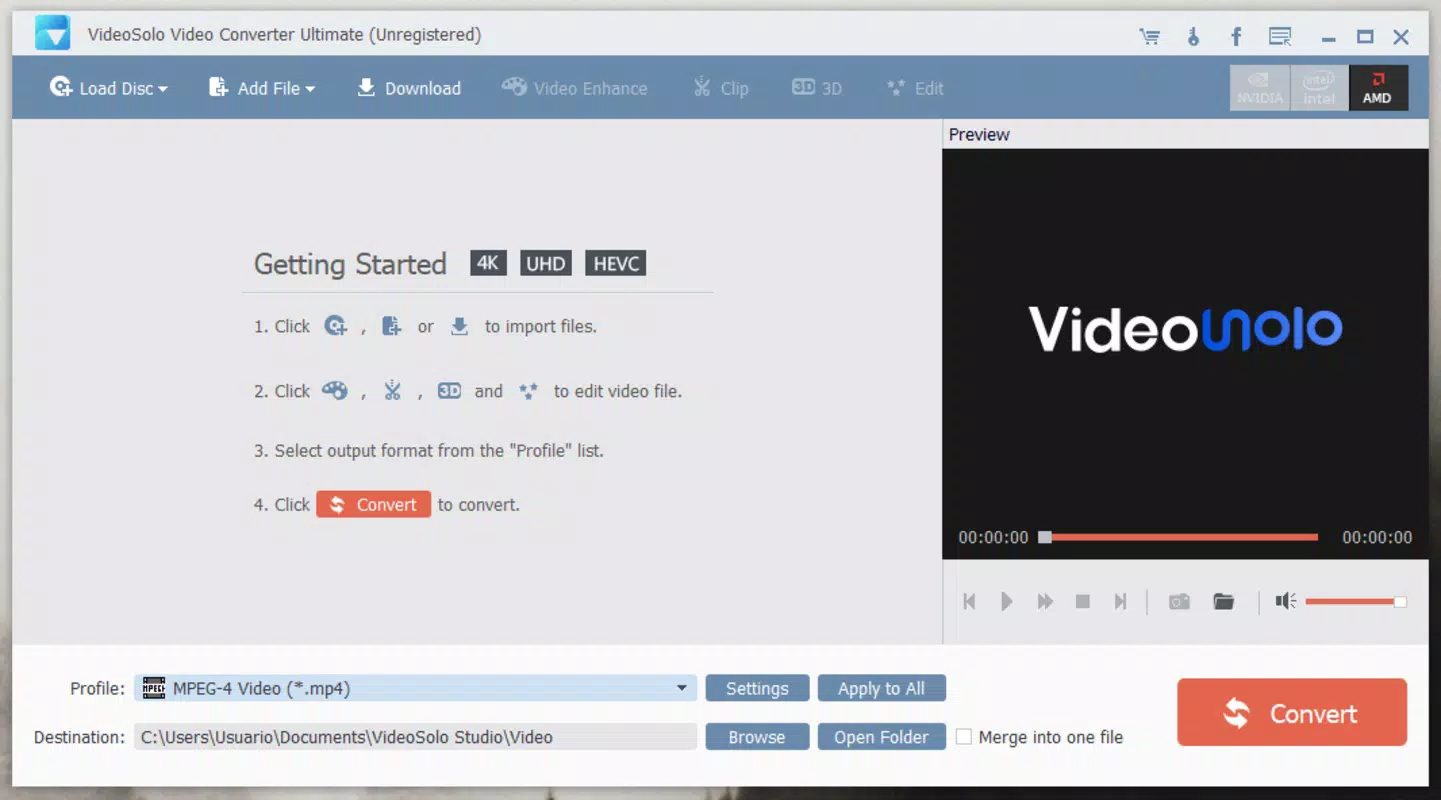Click the sparkle edit icon in step 2

point(528,391)
